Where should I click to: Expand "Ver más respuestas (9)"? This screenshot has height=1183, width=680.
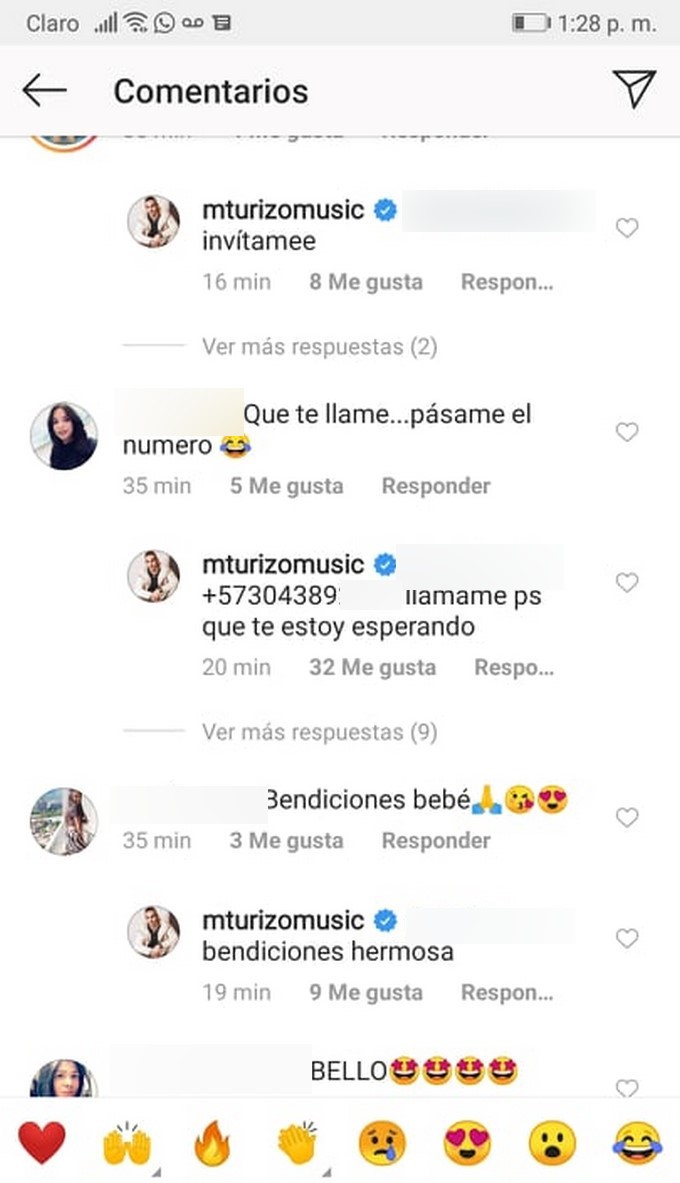tap(319, 732)
